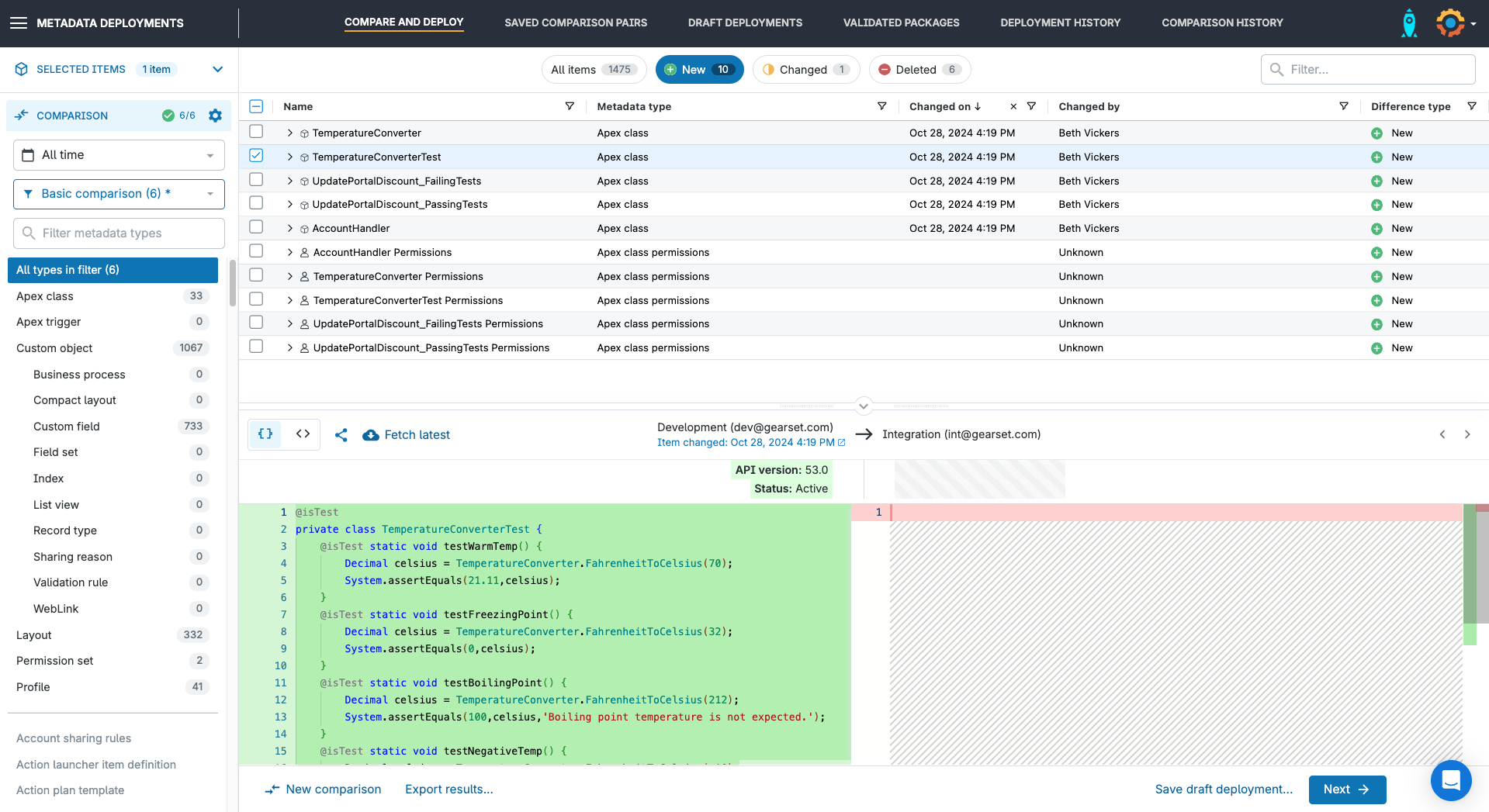1489x812 pixels.
Task: Open the All time date dropdown
Action: [119, 155]
